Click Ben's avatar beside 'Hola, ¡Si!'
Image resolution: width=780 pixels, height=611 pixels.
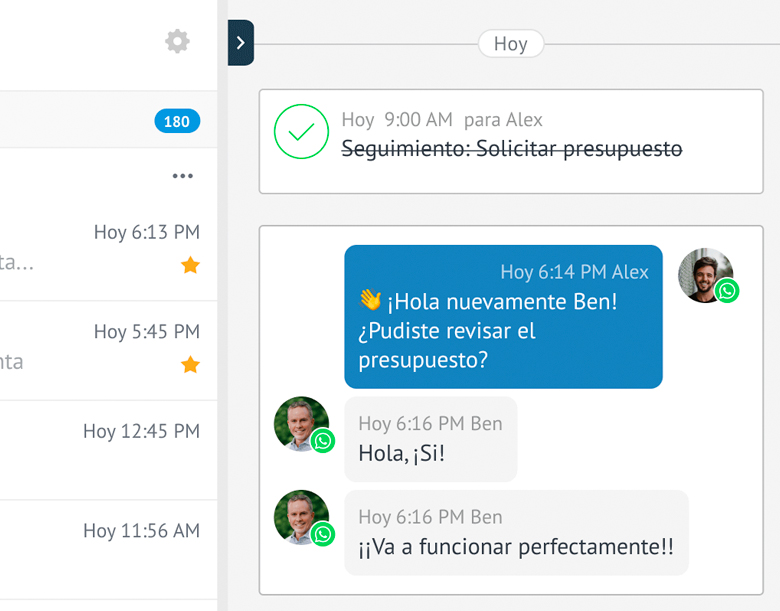click(301, 424)
